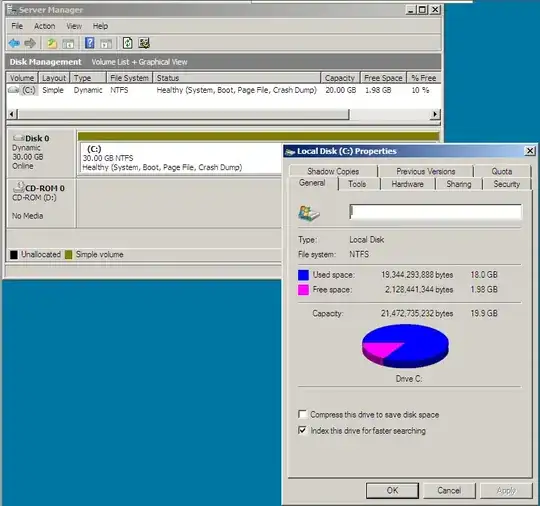The height and width of the screenshot is (506, 540).
Task: Sort by the File System column header
Action: (x=129, y=78)
